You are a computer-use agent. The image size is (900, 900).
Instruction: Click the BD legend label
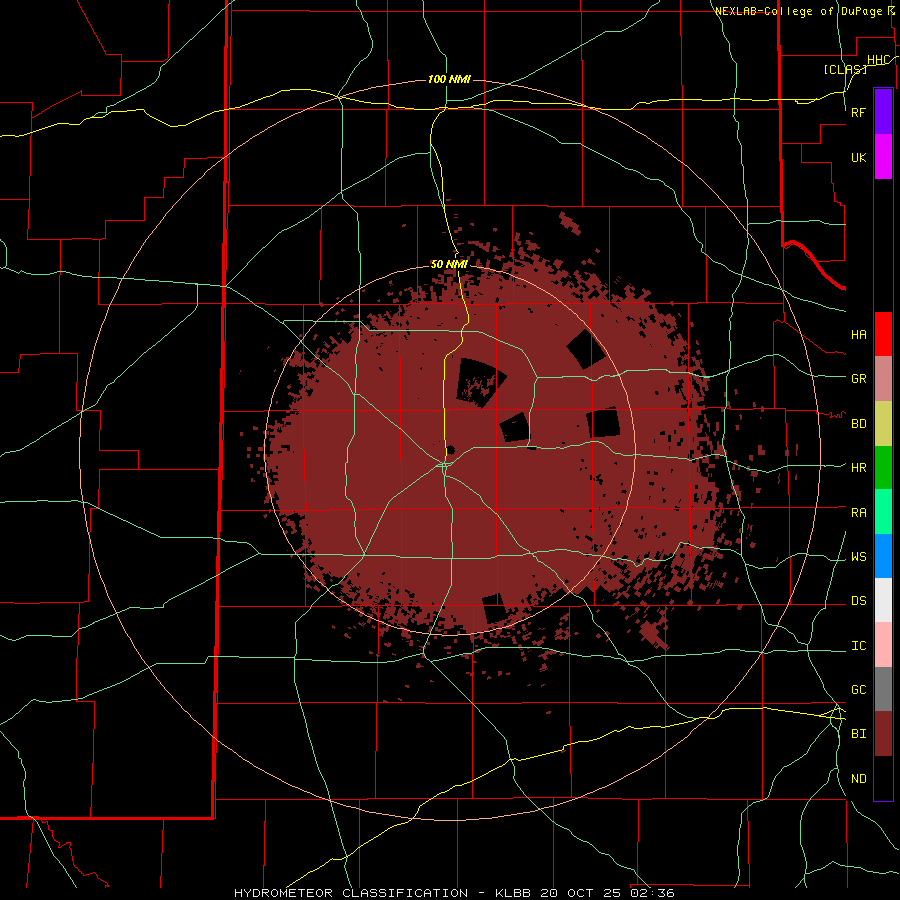click(x=859, y=424)
